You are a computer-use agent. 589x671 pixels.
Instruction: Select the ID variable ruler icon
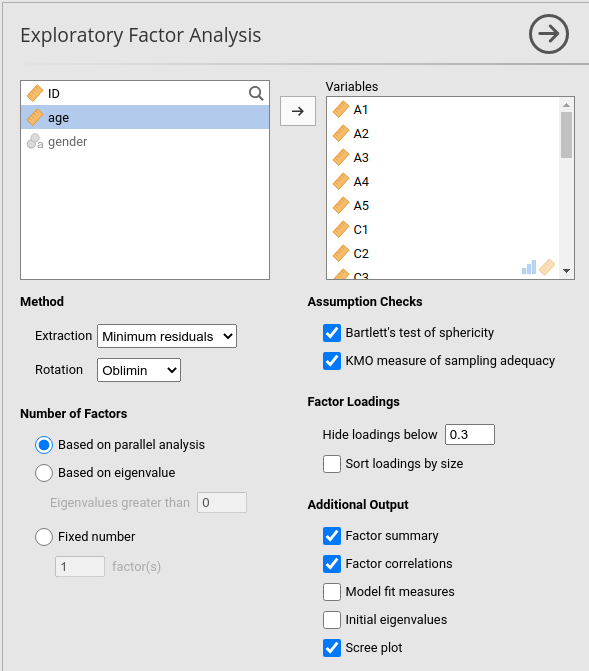click(35, 93)
